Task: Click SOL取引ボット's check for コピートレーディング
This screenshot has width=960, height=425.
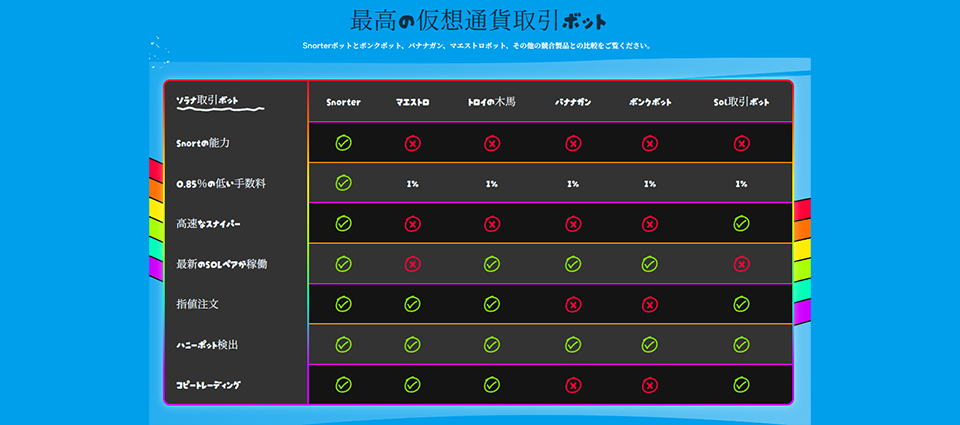Action: click(x=741, y=385)
